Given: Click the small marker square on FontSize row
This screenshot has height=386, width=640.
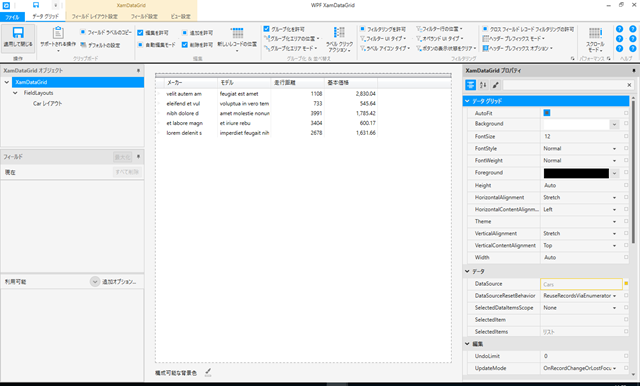Looking at the screenshot, I should [x=626, y=136].
